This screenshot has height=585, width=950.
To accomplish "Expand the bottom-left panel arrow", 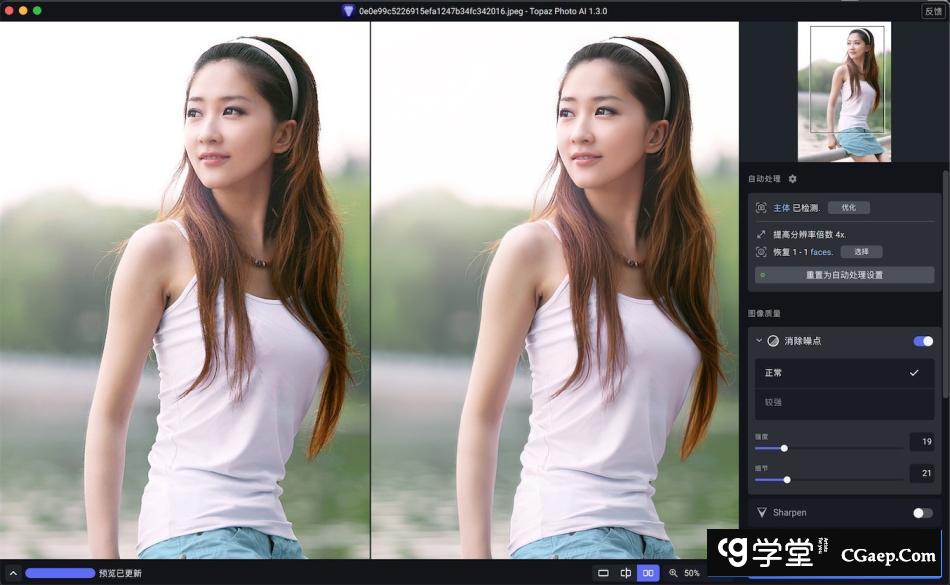I will tap(13, 573).
